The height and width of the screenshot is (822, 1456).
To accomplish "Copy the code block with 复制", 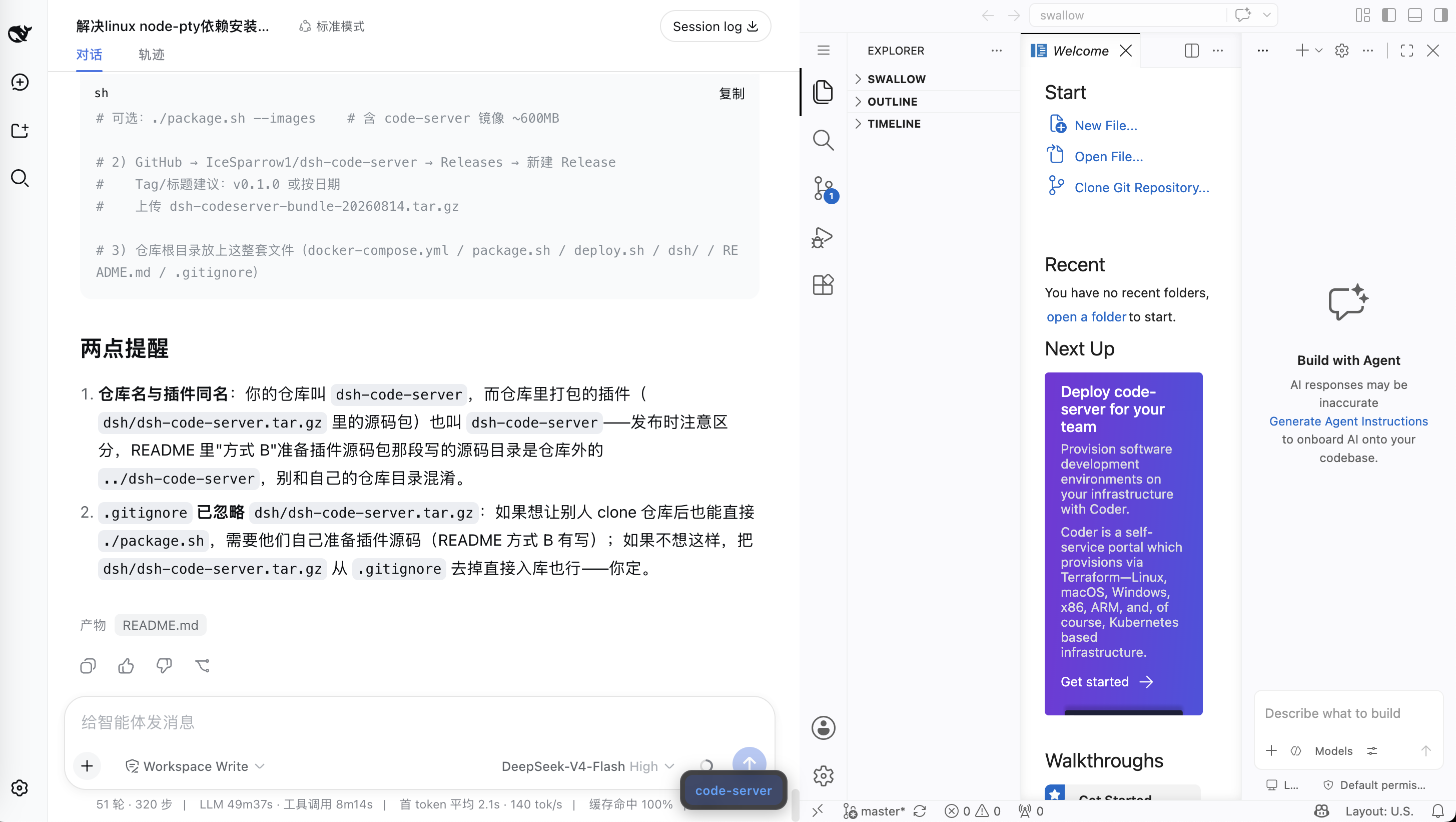I will pyautogui.click(x=732, y=93).
